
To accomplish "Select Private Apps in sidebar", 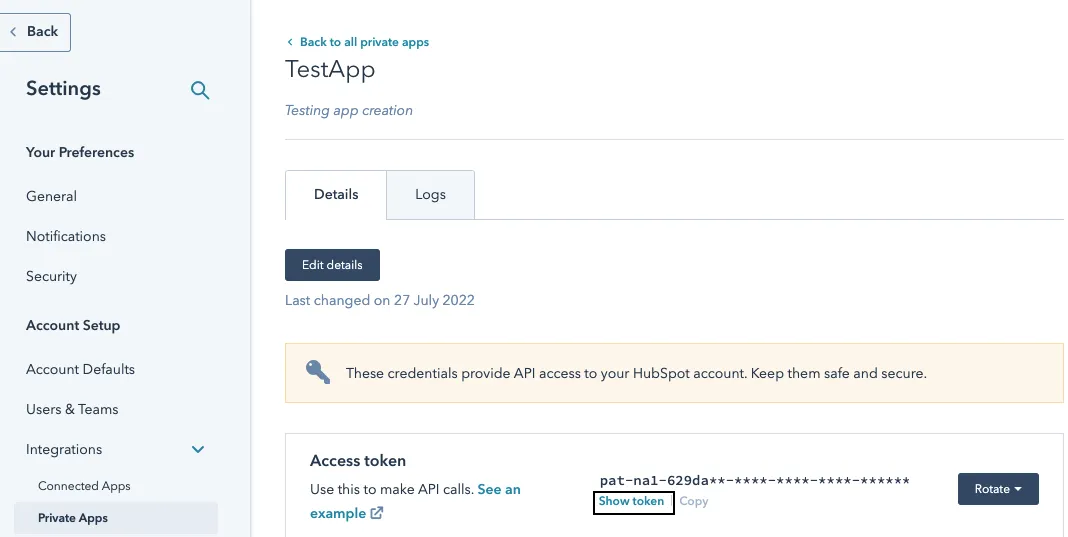I will point(73,518).
